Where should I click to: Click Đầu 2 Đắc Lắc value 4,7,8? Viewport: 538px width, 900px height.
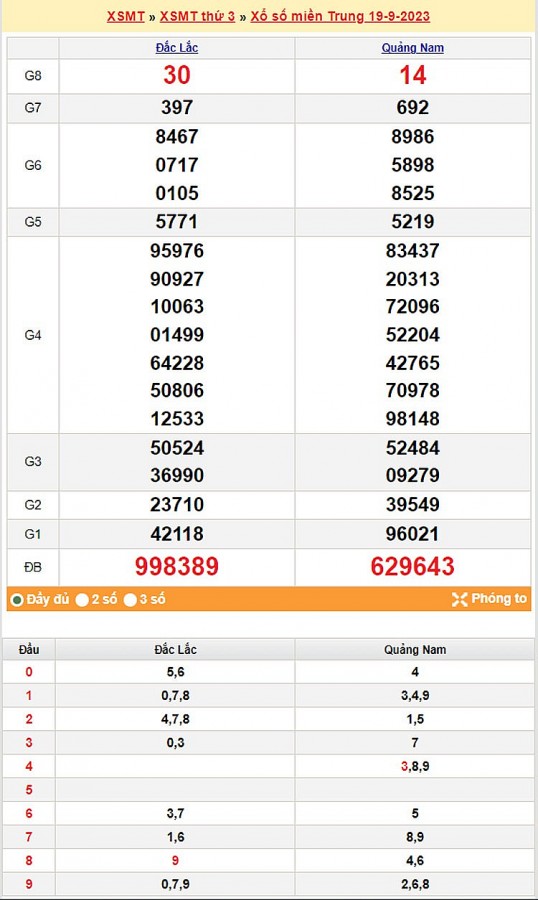(176, 719)
